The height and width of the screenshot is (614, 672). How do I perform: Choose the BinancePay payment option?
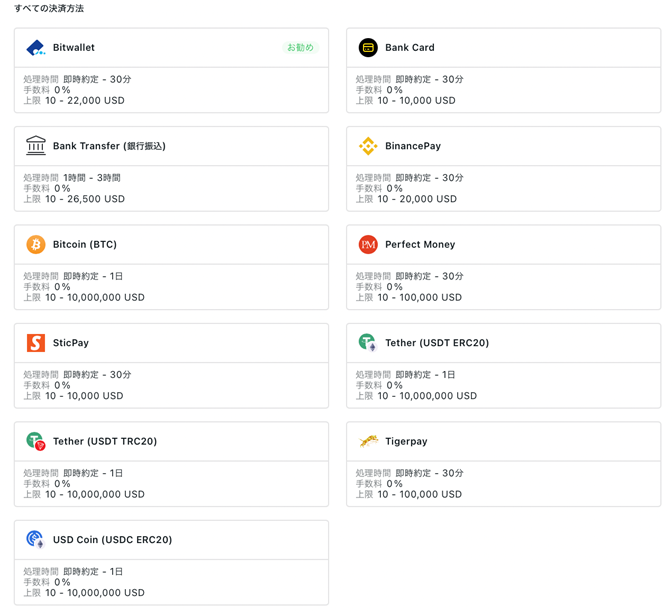pyautogui.click(x=504, y=169)
